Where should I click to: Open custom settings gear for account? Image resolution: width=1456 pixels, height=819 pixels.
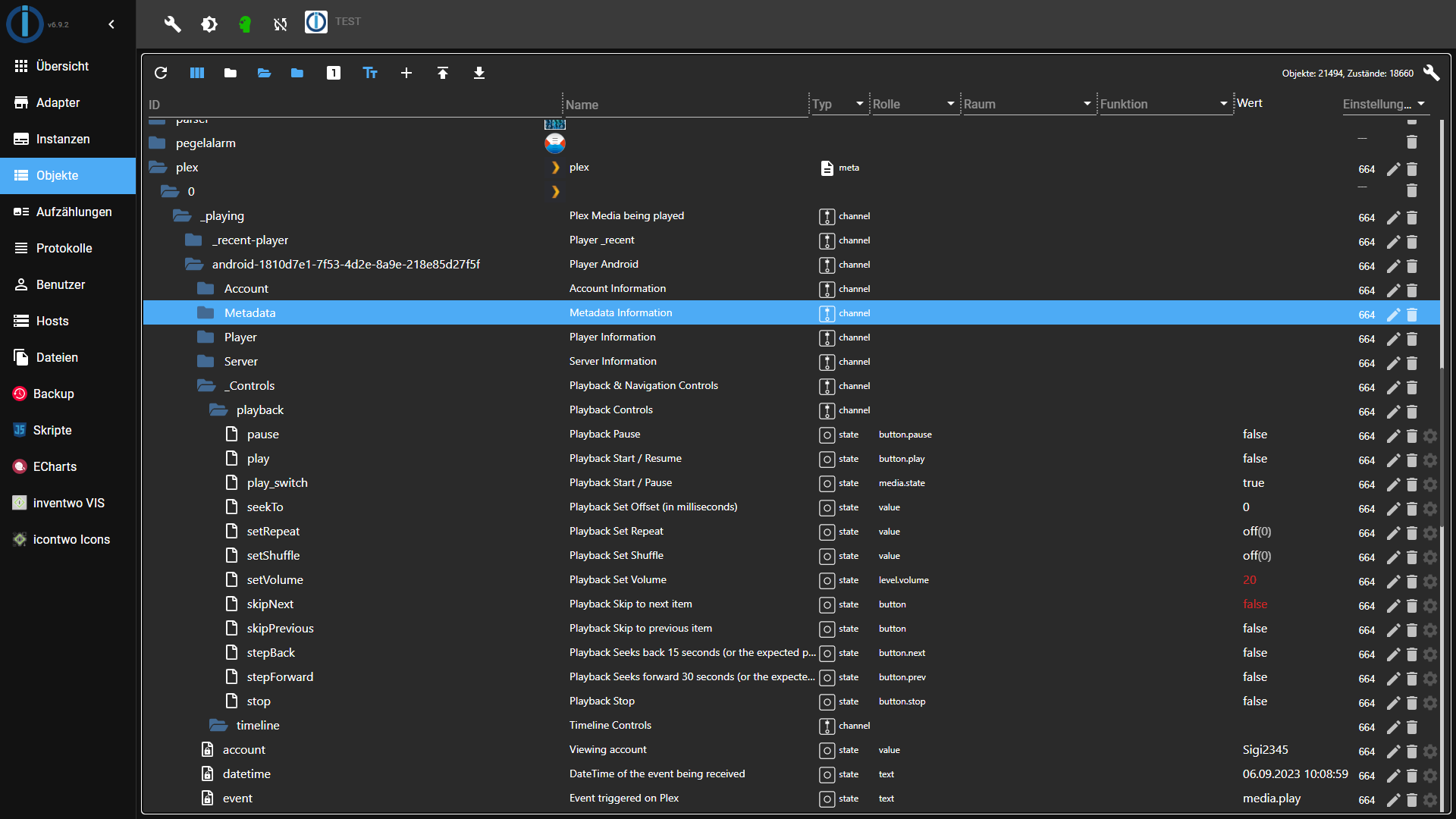(x=1430, y=751)
